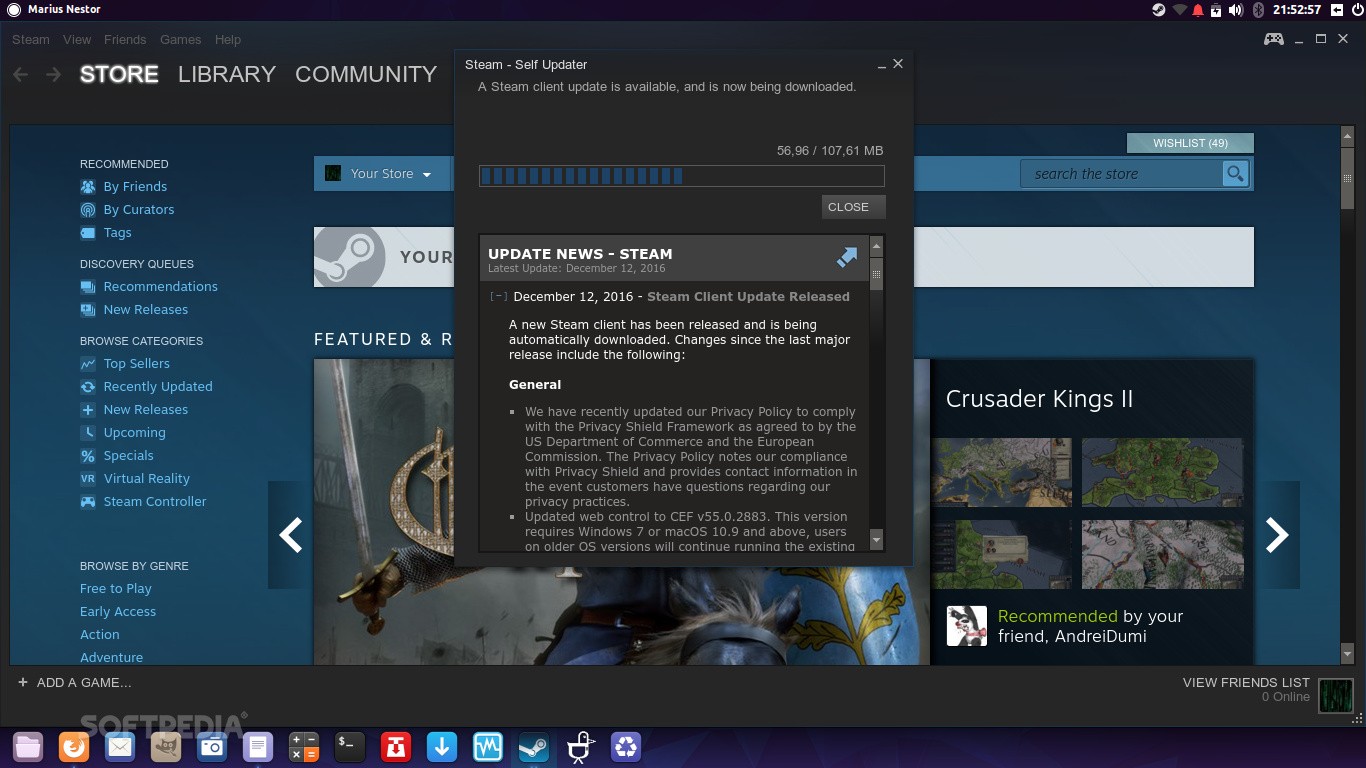Open the Friends menu

(125, 40)
